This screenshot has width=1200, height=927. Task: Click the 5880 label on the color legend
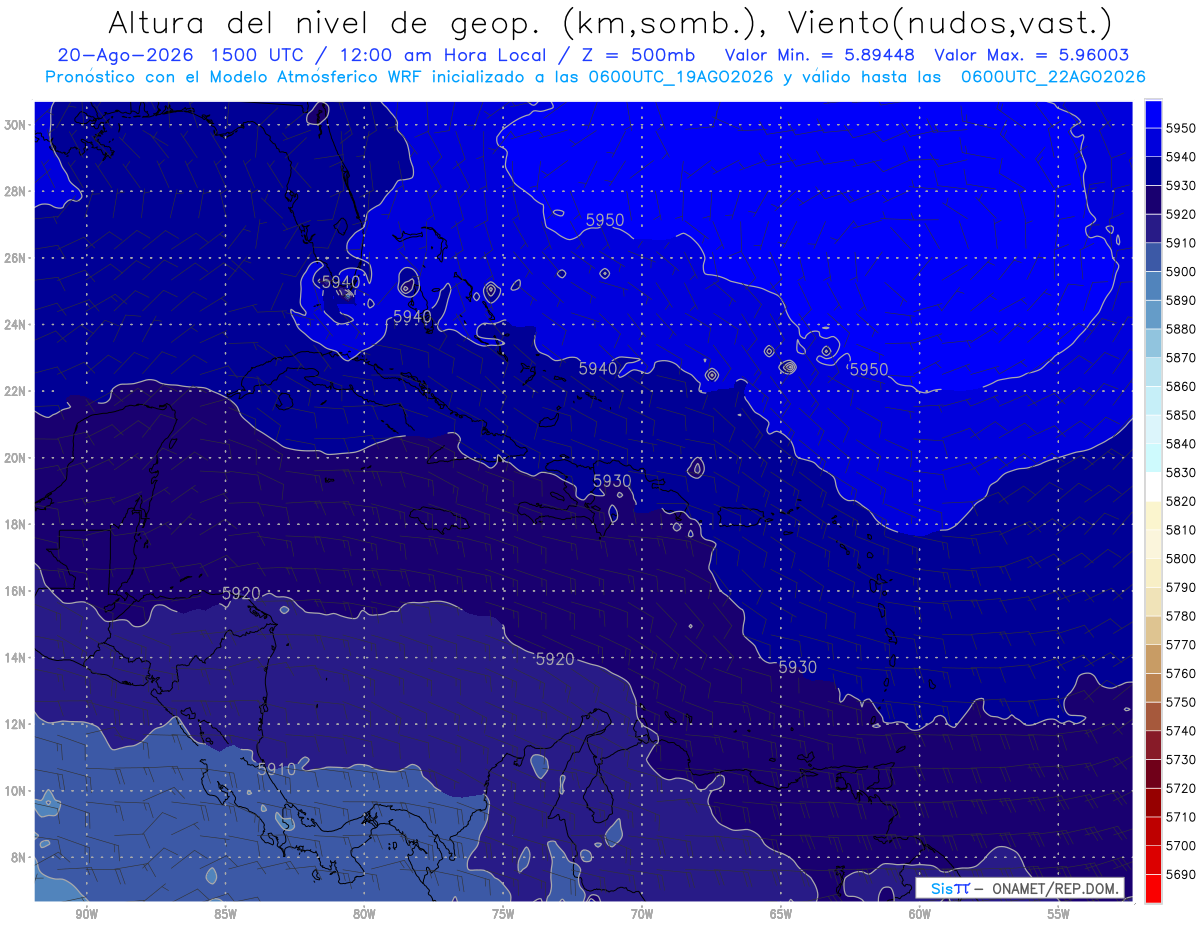[x=1180, y=329]
